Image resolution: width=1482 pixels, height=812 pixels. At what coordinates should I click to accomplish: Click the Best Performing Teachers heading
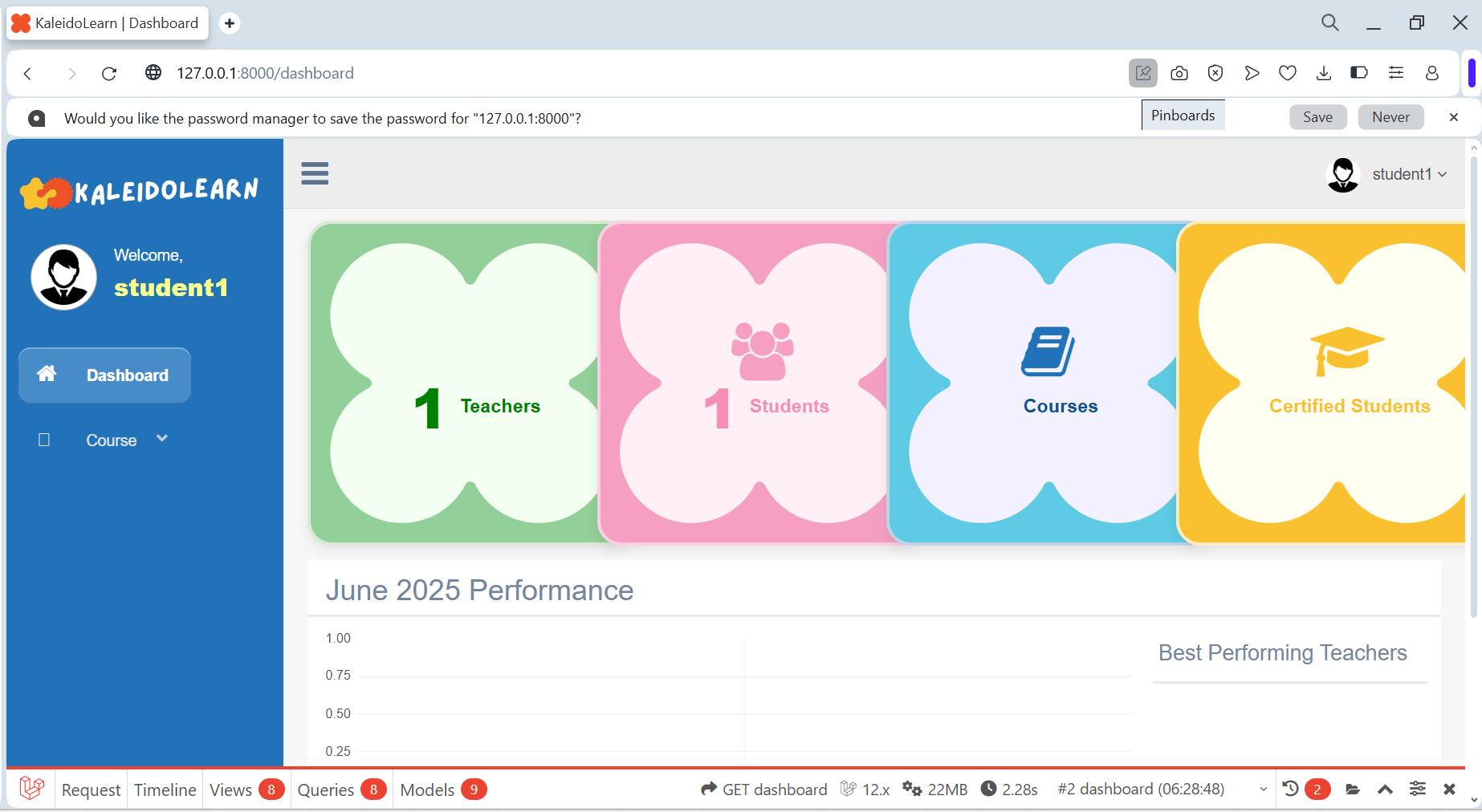[x=1282, y=653]
